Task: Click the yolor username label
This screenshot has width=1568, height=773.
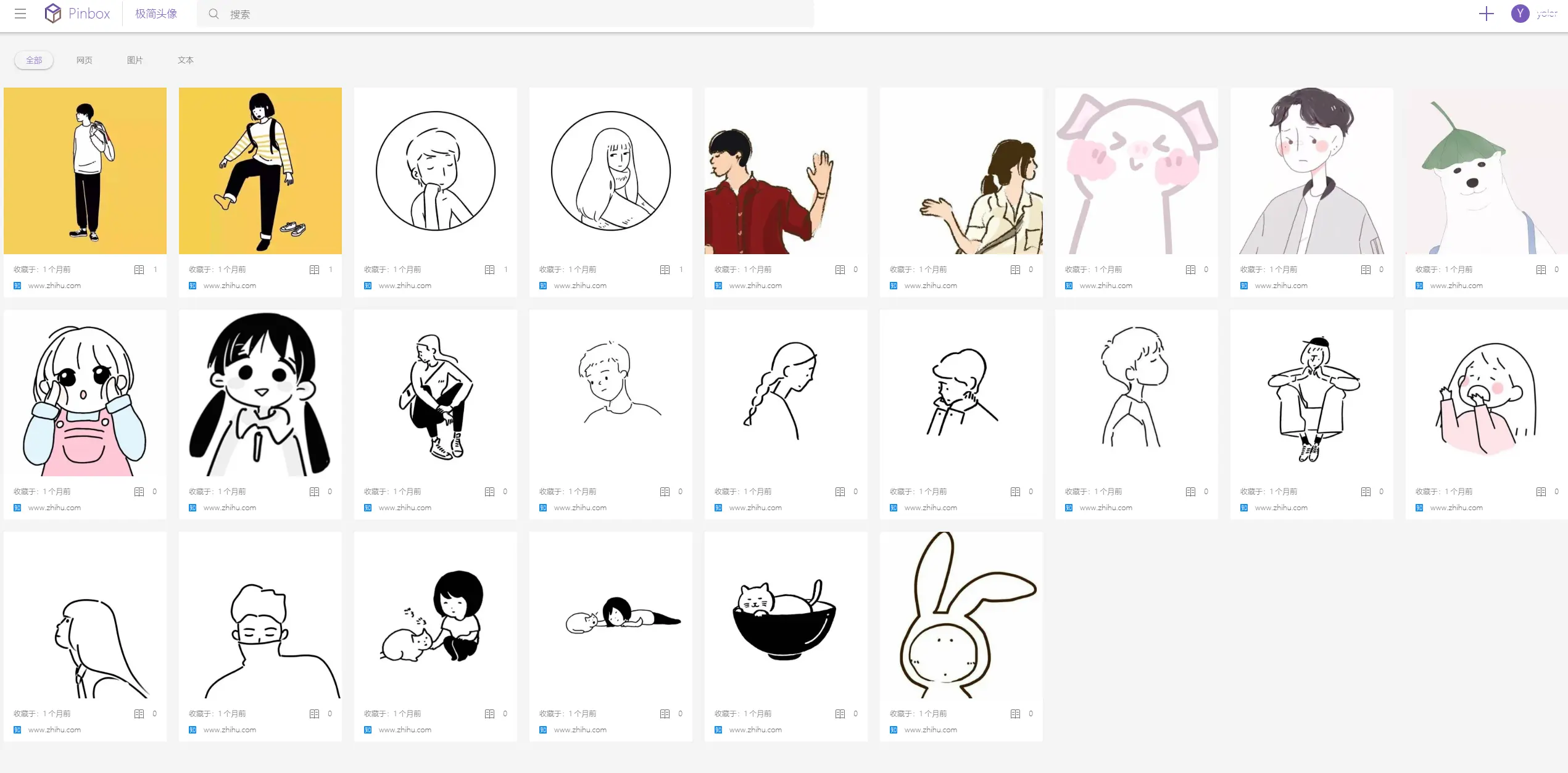Action: point(1546,14)
